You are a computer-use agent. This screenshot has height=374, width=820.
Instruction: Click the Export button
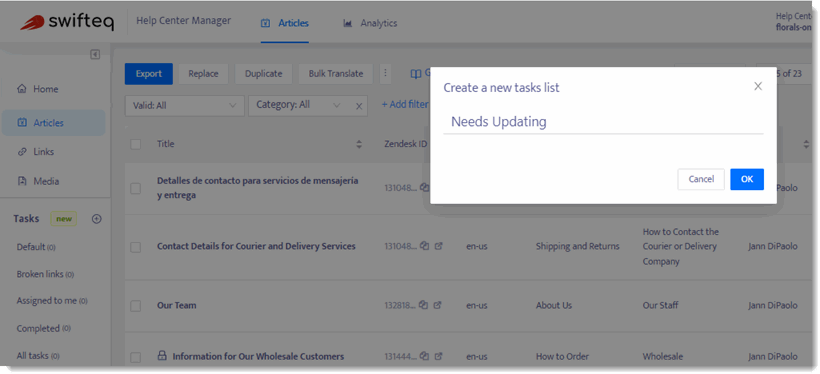pos(149,74)
